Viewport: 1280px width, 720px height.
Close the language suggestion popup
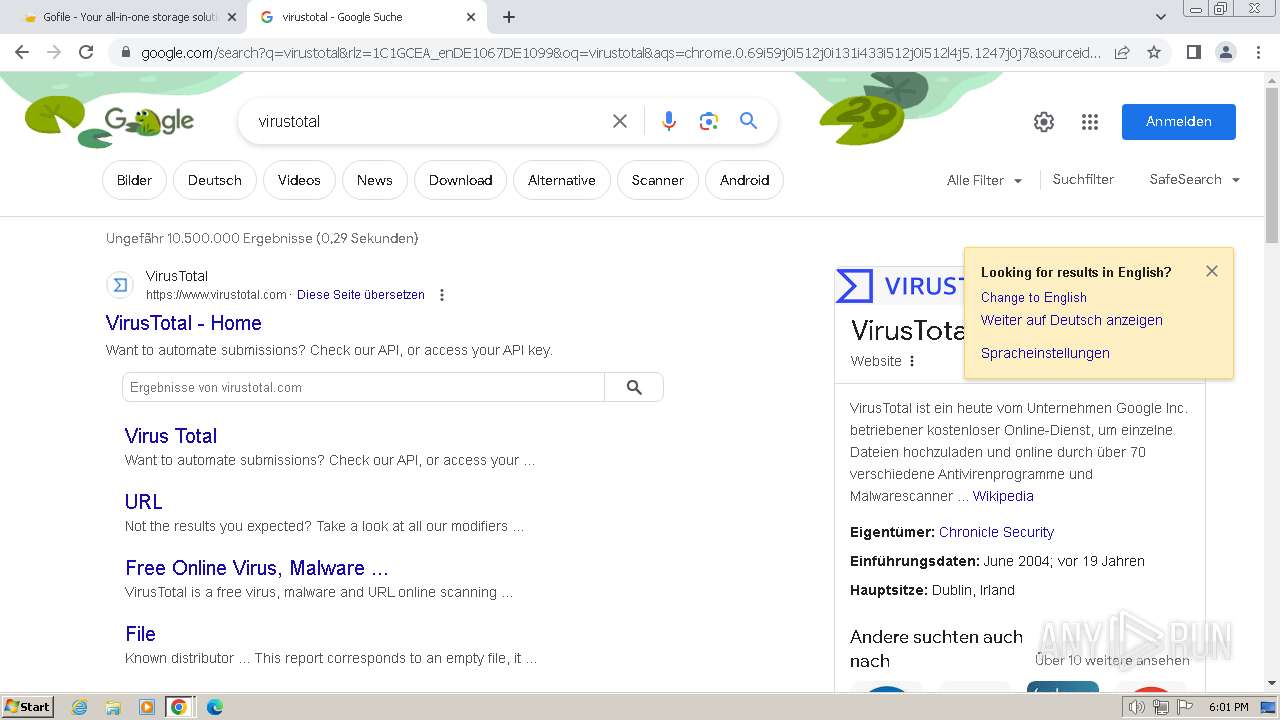pyautogui.click(x=1212, y=271)
